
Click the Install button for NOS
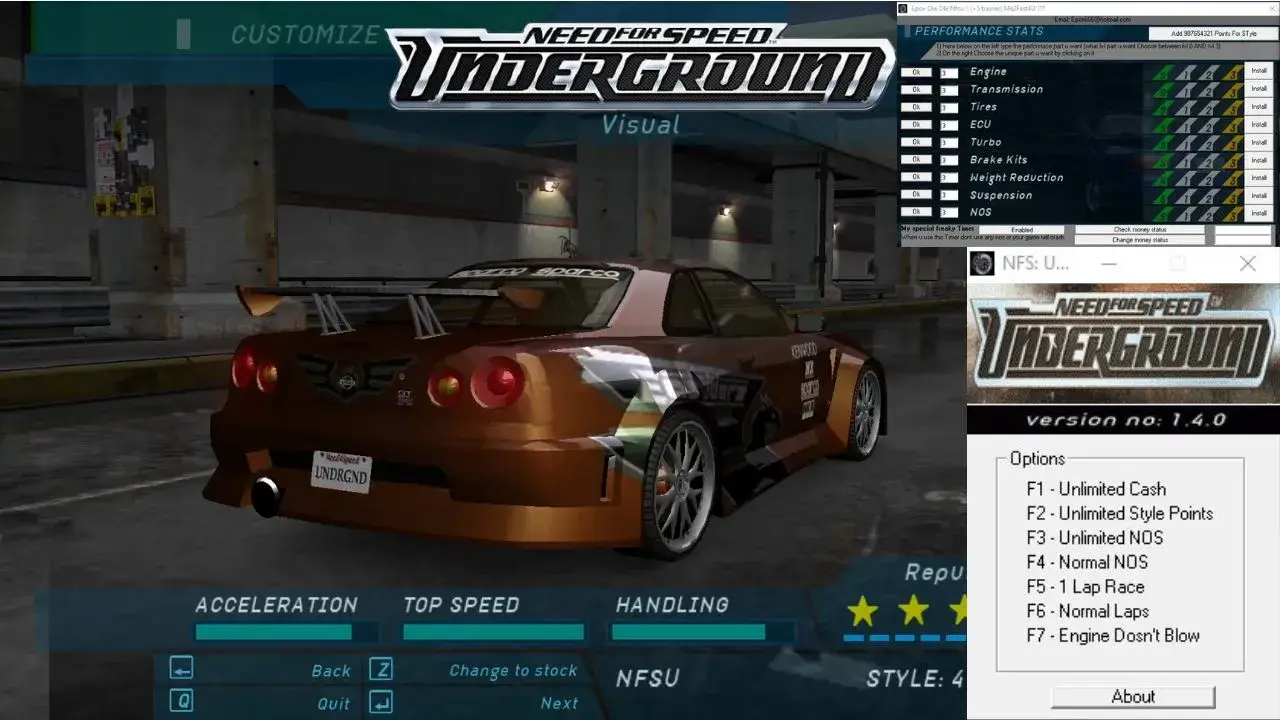(x=1259, y=213)
